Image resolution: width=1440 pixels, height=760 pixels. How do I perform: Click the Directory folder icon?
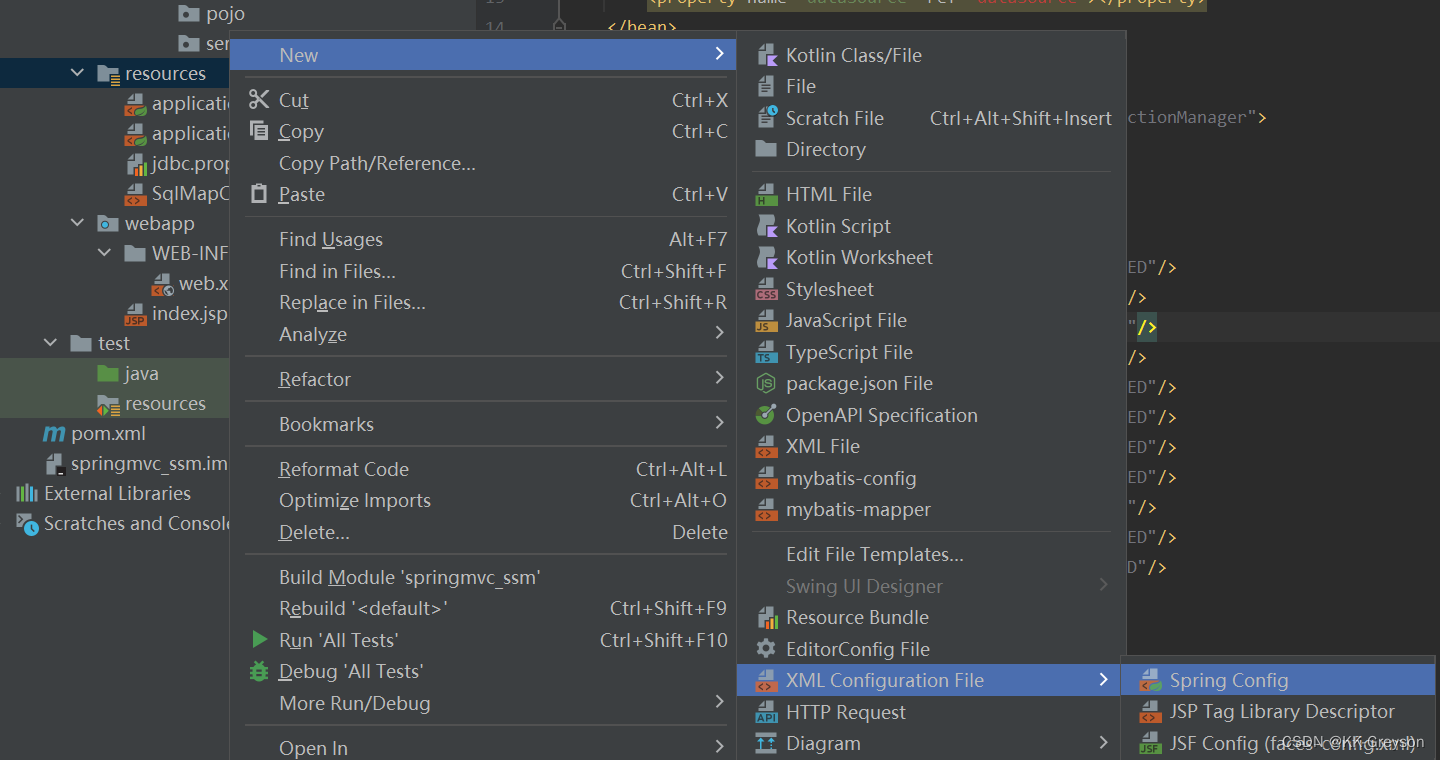click(766, 149)
